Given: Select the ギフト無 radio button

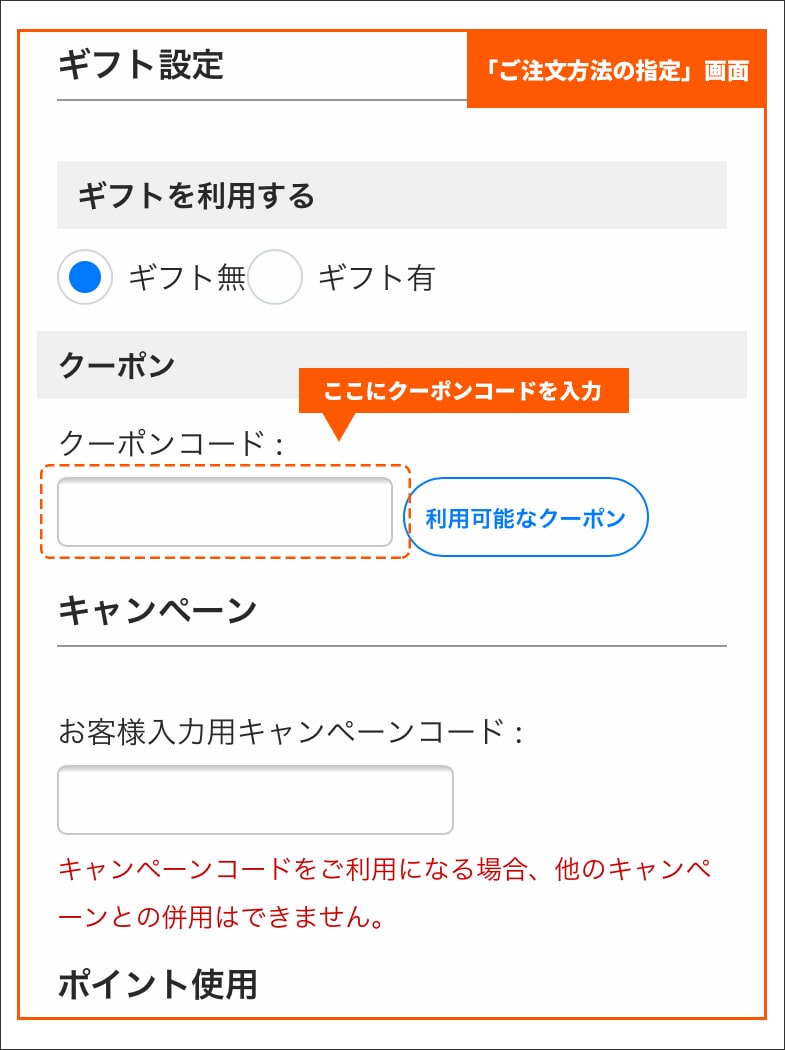Looking at the screenshot, I should (86, 277).
